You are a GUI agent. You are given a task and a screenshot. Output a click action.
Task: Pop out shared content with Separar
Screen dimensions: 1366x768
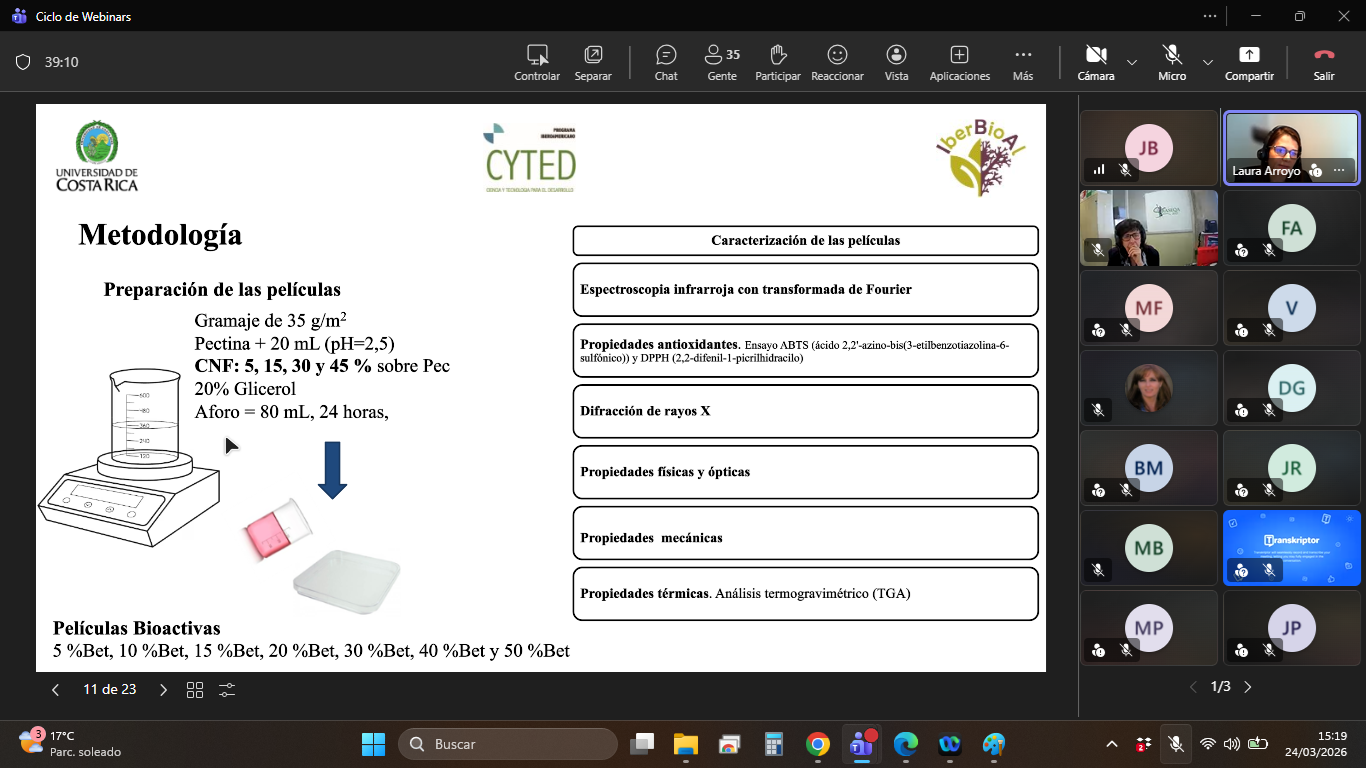click(x=593, y=62)
